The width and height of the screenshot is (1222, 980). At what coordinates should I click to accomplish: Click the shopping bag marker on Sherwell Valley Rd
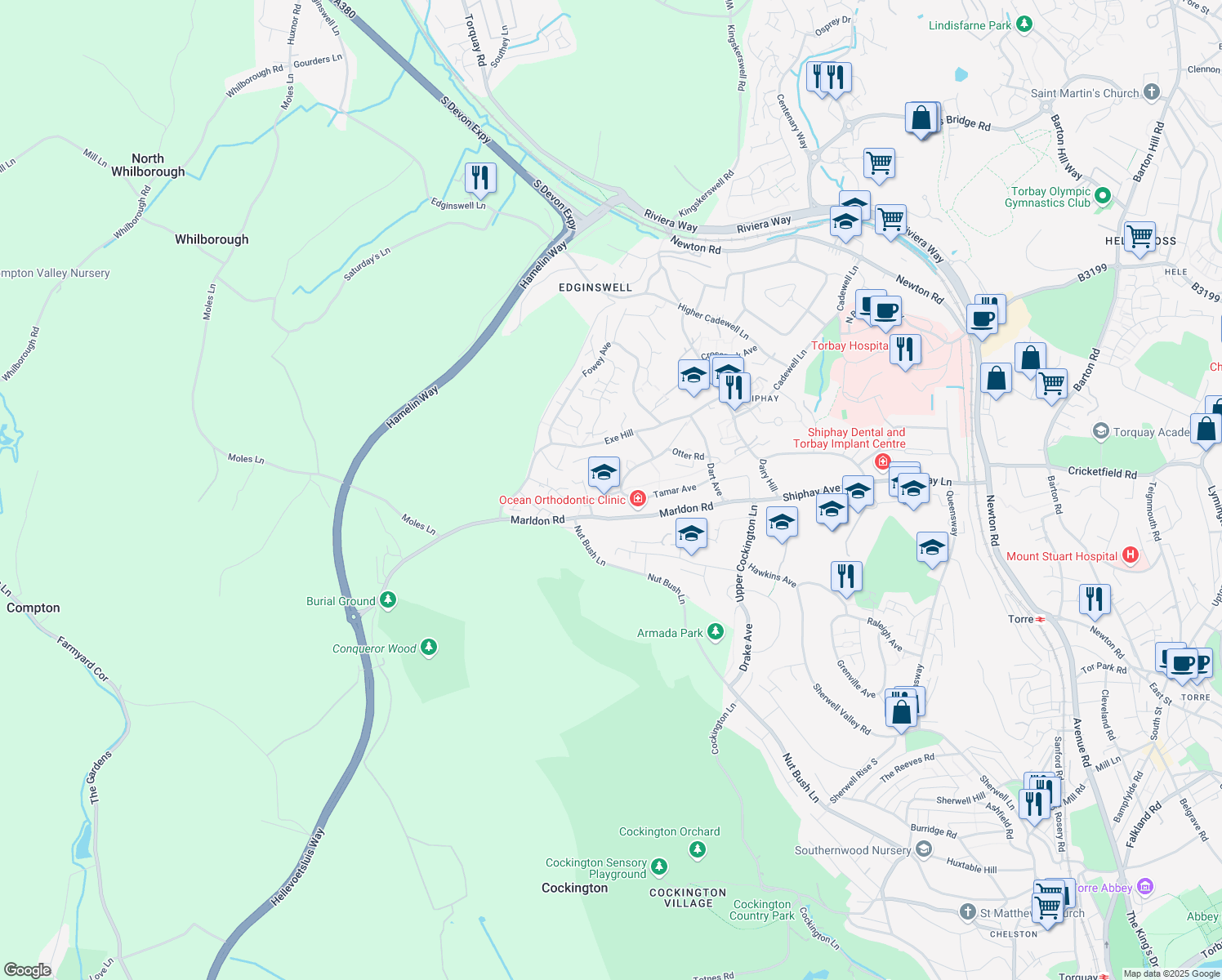(x=901, y=712)
